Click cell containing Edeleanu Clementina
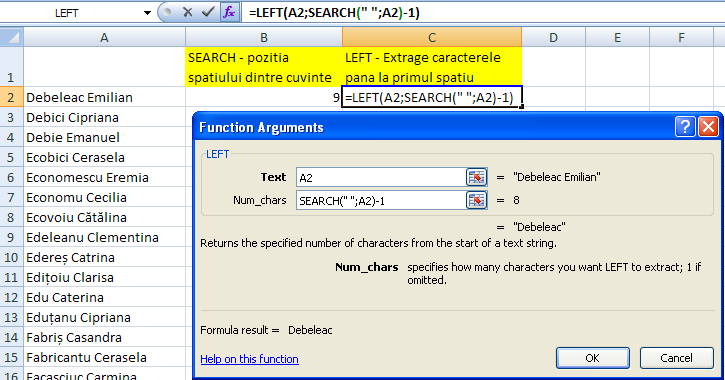 104,237
